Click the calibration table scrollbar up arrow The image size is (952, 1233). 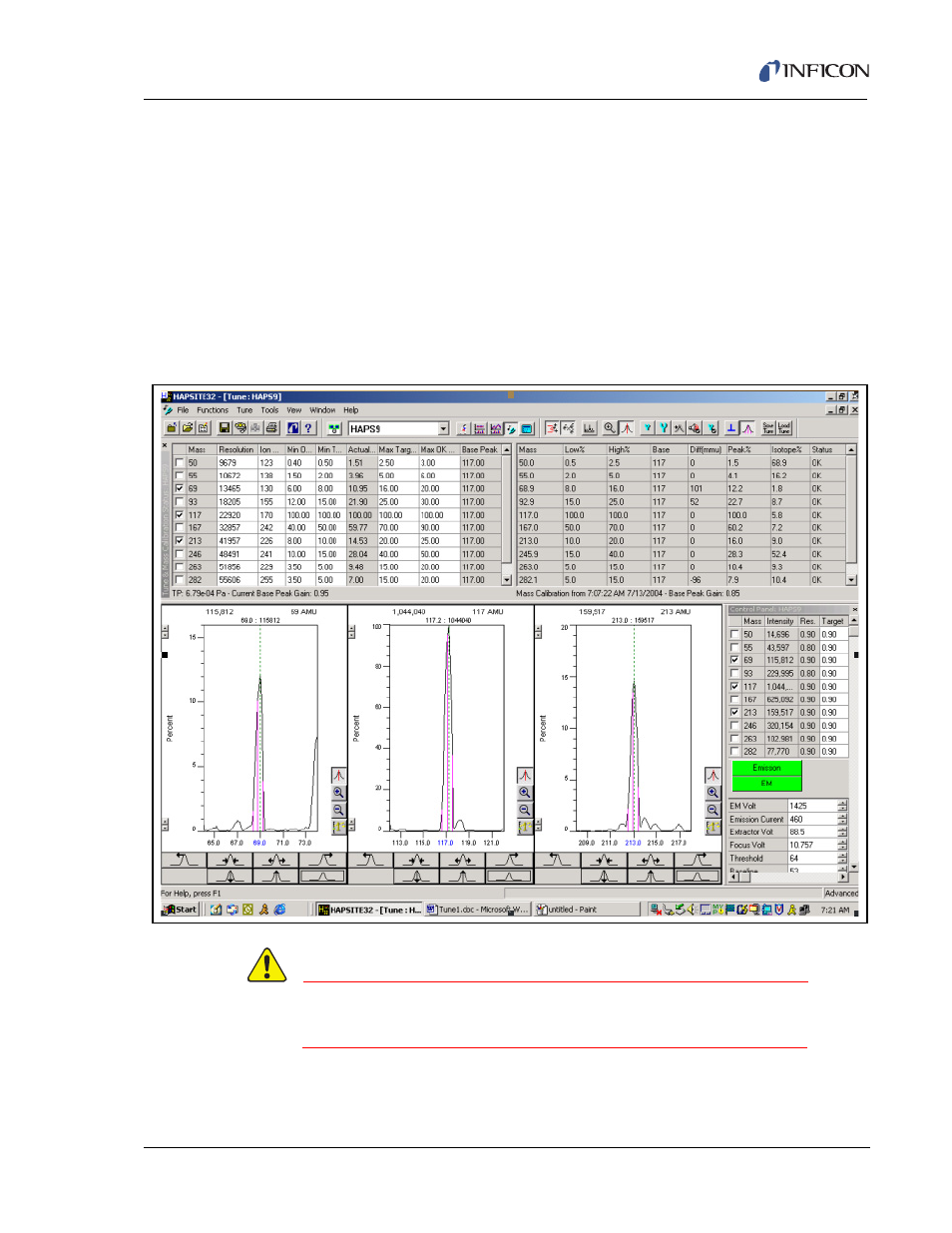(x=851, y=449)
